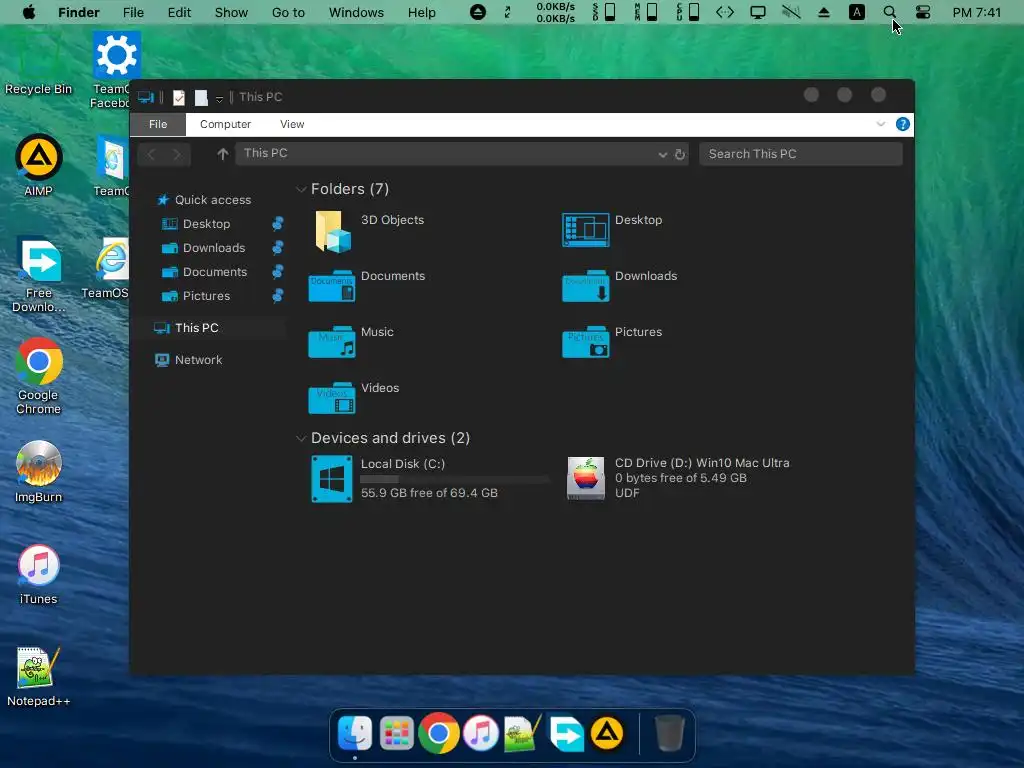1024x768 pixels.
Task: Click the Spotlight search icon in menu bar
Action: 889,12
